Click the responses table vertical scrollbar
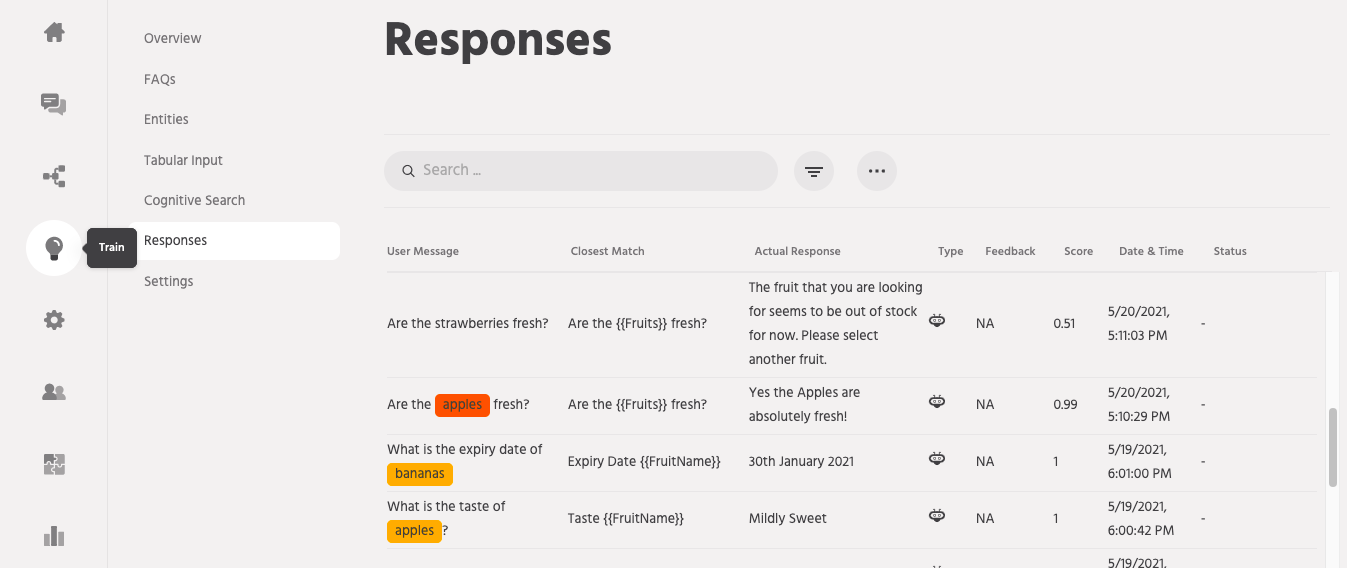 (x=1332, y=447)
